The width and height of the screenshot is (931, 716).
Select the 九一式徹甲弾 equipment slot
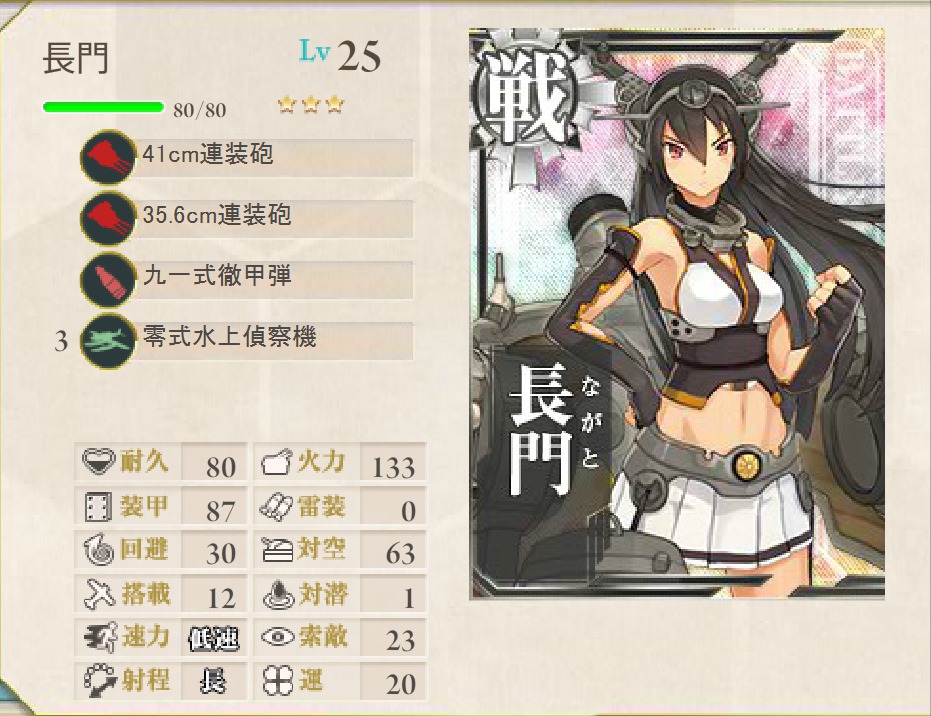pyautogui.click(x=248, y=279)
